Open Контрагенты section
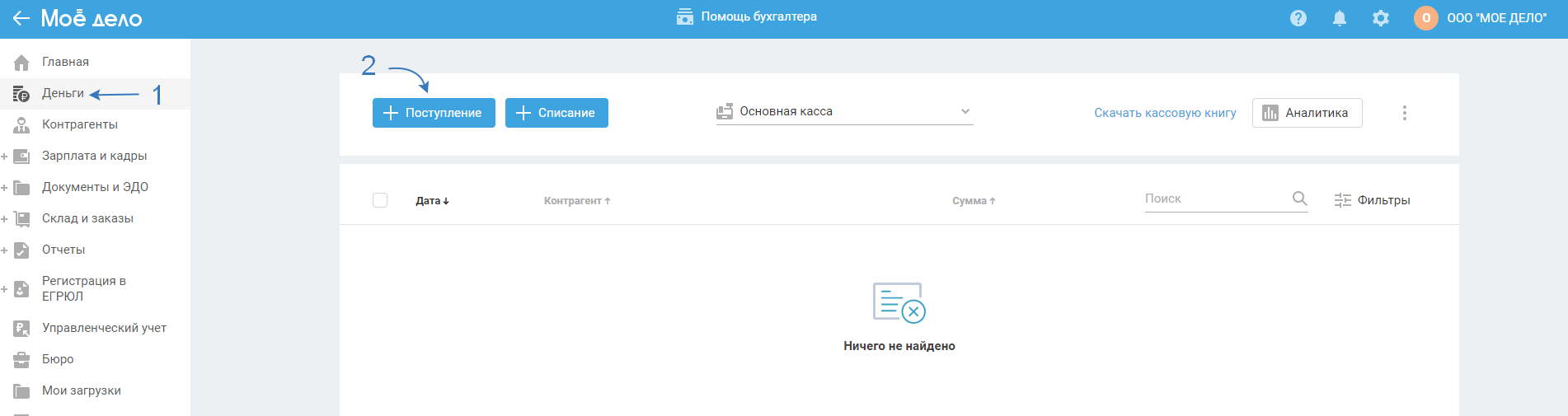Viewport: 1568px width, 416px height. click(x=80, y=124)
